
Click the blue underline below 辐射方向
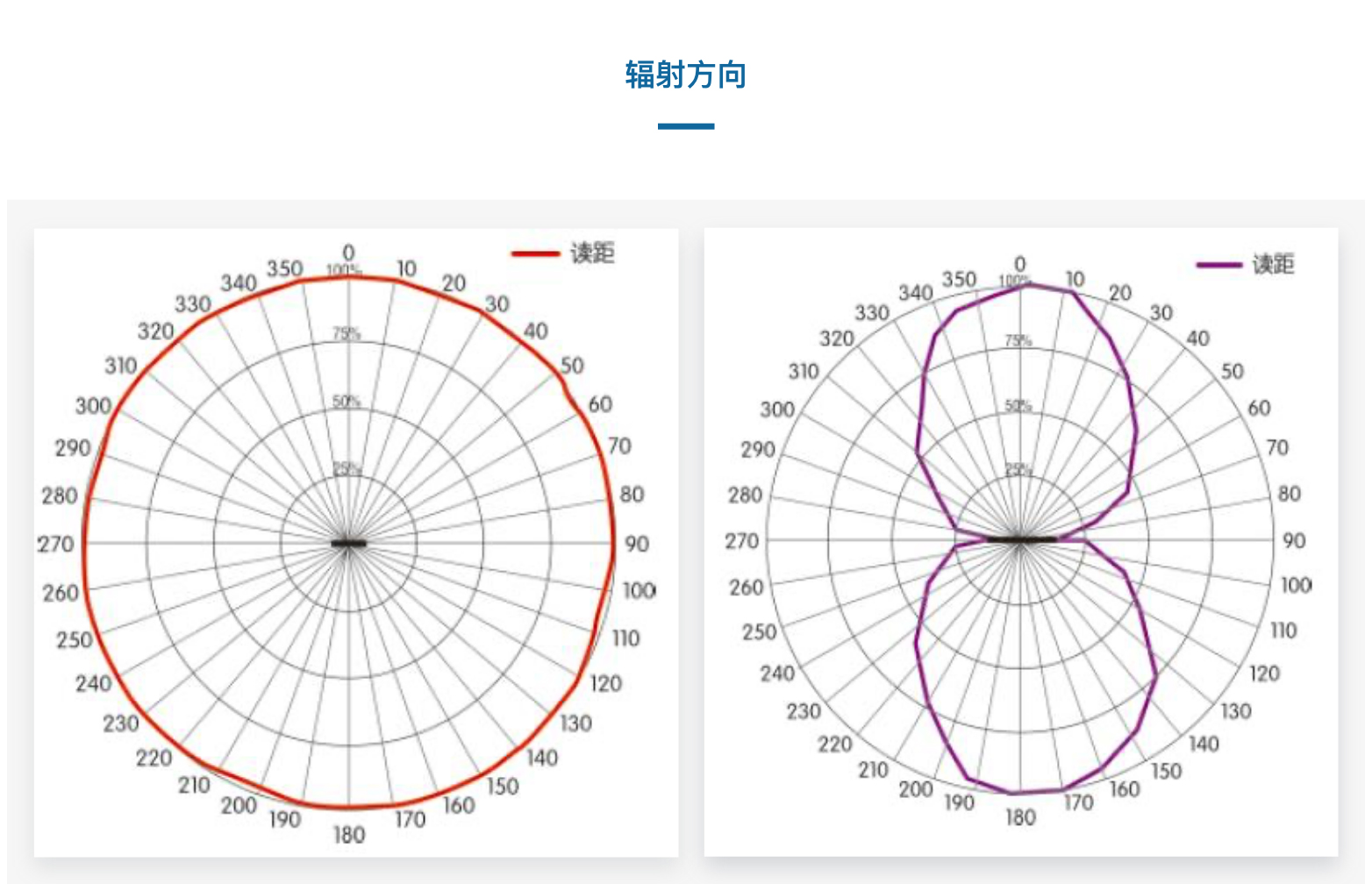(686, 125)
